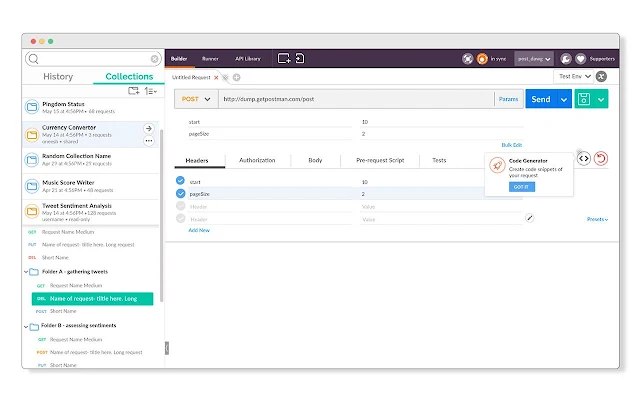This screenshot has width=640, height=400.
Task: Open the Send button dropdown arrow
Action: point(564,99)
